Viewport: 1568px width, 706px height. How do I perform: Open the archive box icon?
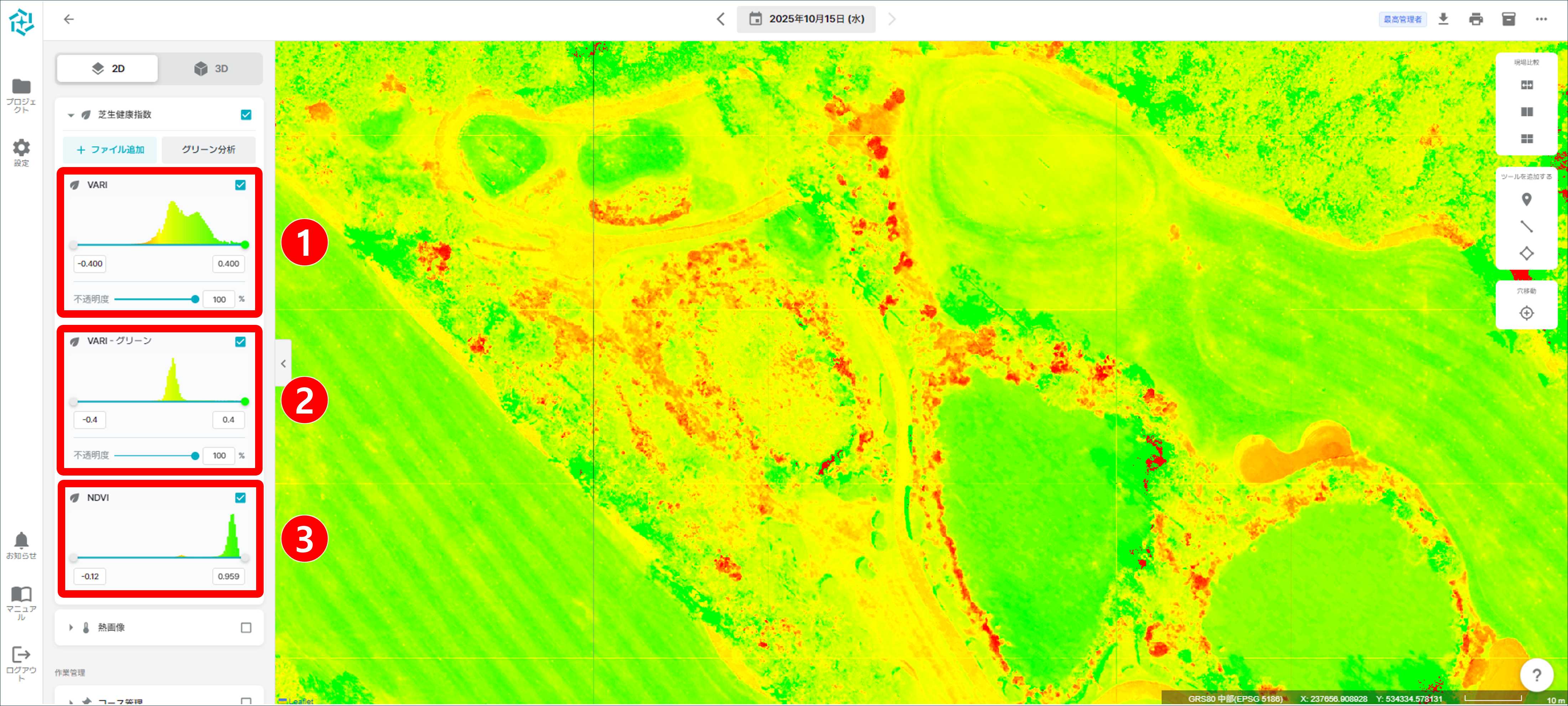click(x=1509, y=19)
